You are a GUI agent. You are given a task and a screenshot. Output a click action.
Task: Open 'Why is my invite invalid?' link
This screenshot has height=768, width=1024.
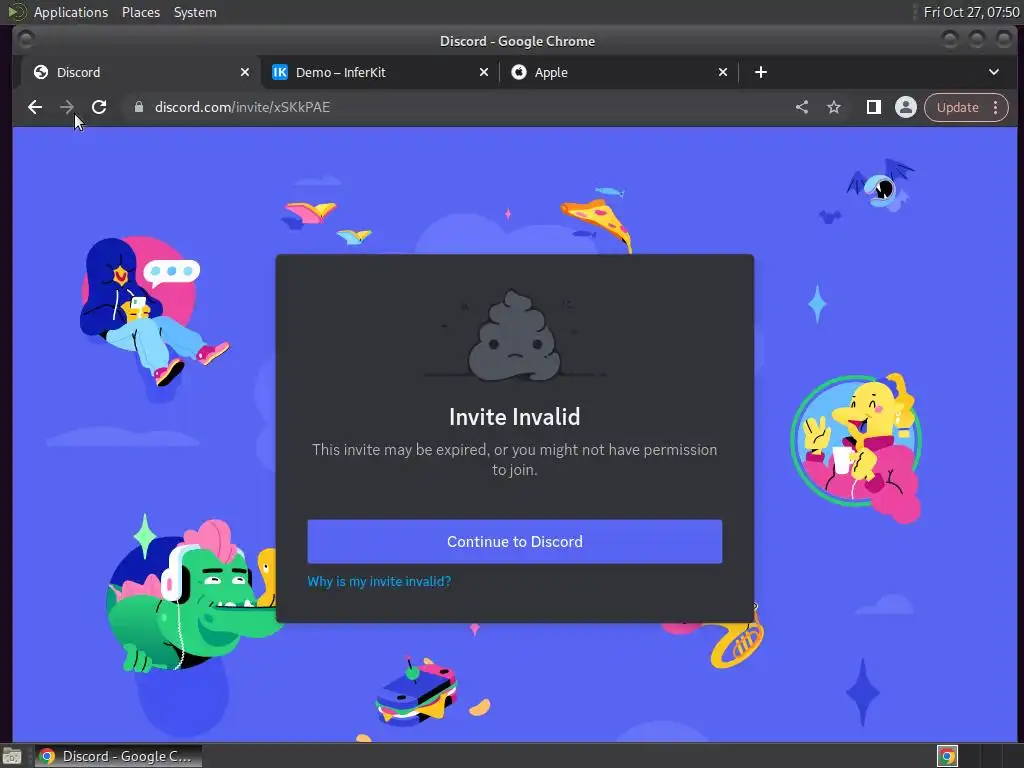(379, 581)
